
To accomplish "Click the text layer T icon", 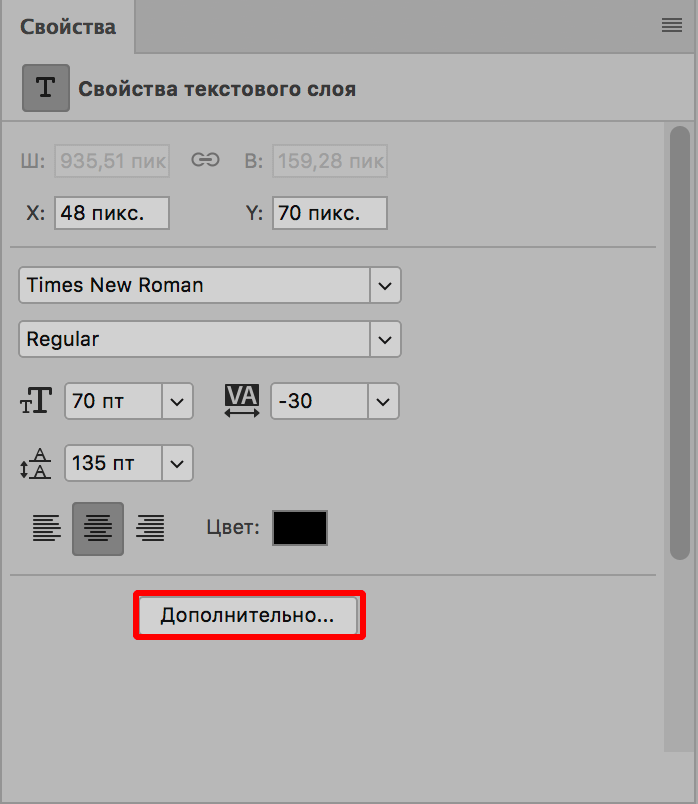I will 46,88.
